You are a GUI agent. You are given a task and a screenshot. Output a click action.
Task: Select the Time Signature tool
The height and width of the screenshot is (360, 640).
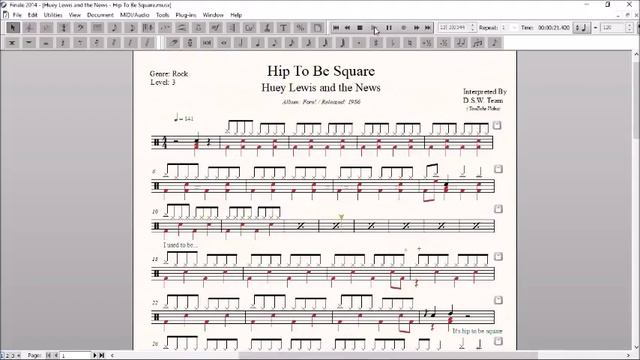(63, 28)
